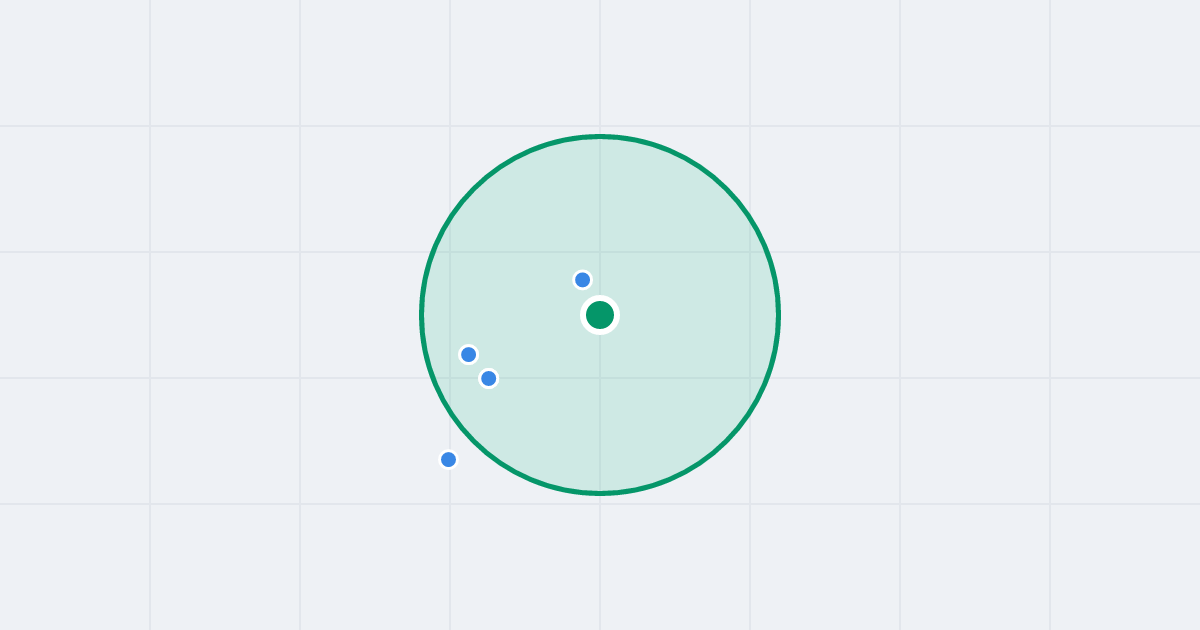Pick the lower of the two adjacent blue points
Image resolution: width=1200 pixels, height=630 pixels.
pyautogui.click(x=489, y=378)
